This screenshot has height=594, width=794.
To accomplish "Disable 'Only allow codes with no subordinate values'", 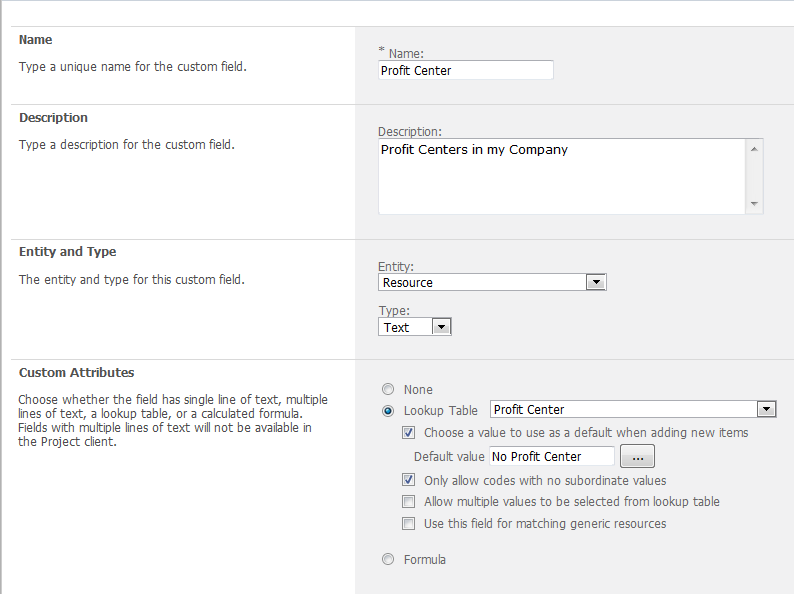I will click(408, 480).
